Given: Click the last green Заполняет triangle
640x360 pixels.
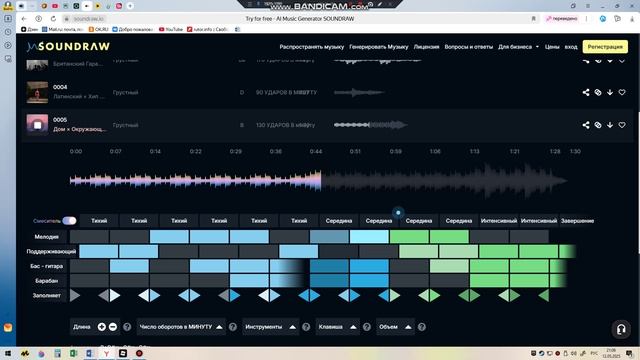Looking at the screenshot, I should click(x=544, y=296).
